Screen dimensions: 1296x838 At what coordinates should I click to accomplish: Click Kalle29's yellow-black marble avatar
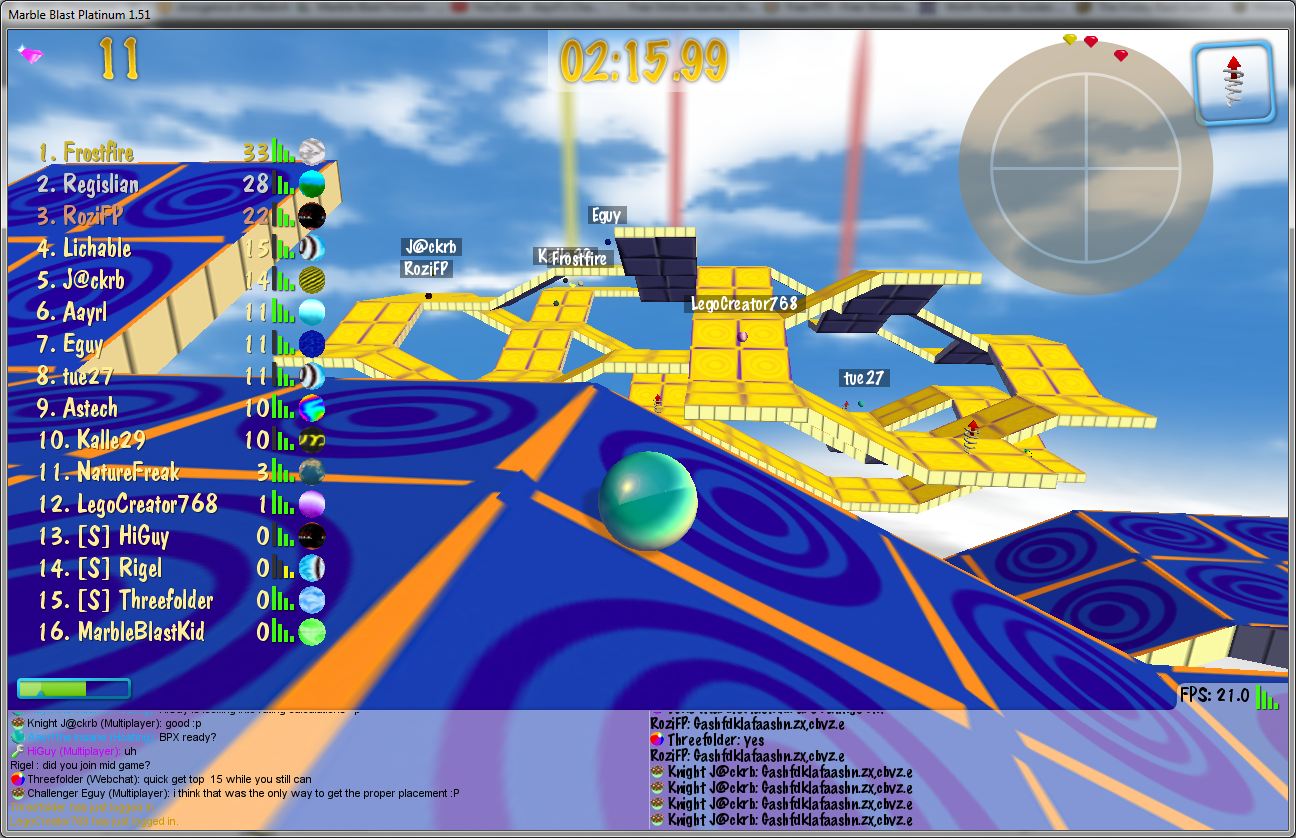[x=312, y=440]
